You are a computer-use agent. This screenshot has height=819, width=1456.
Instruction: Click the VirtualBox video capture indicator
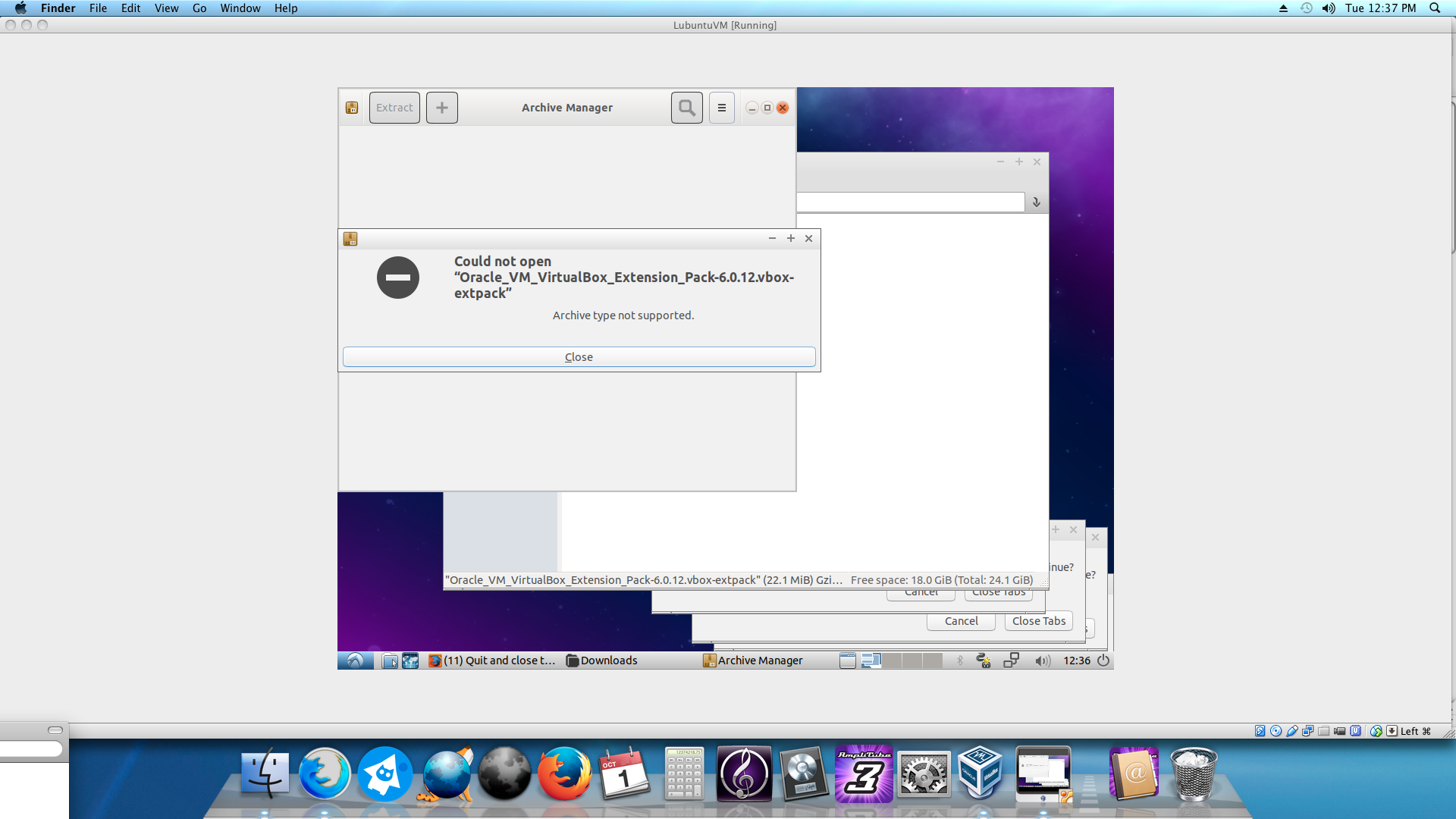[1339, 731]
